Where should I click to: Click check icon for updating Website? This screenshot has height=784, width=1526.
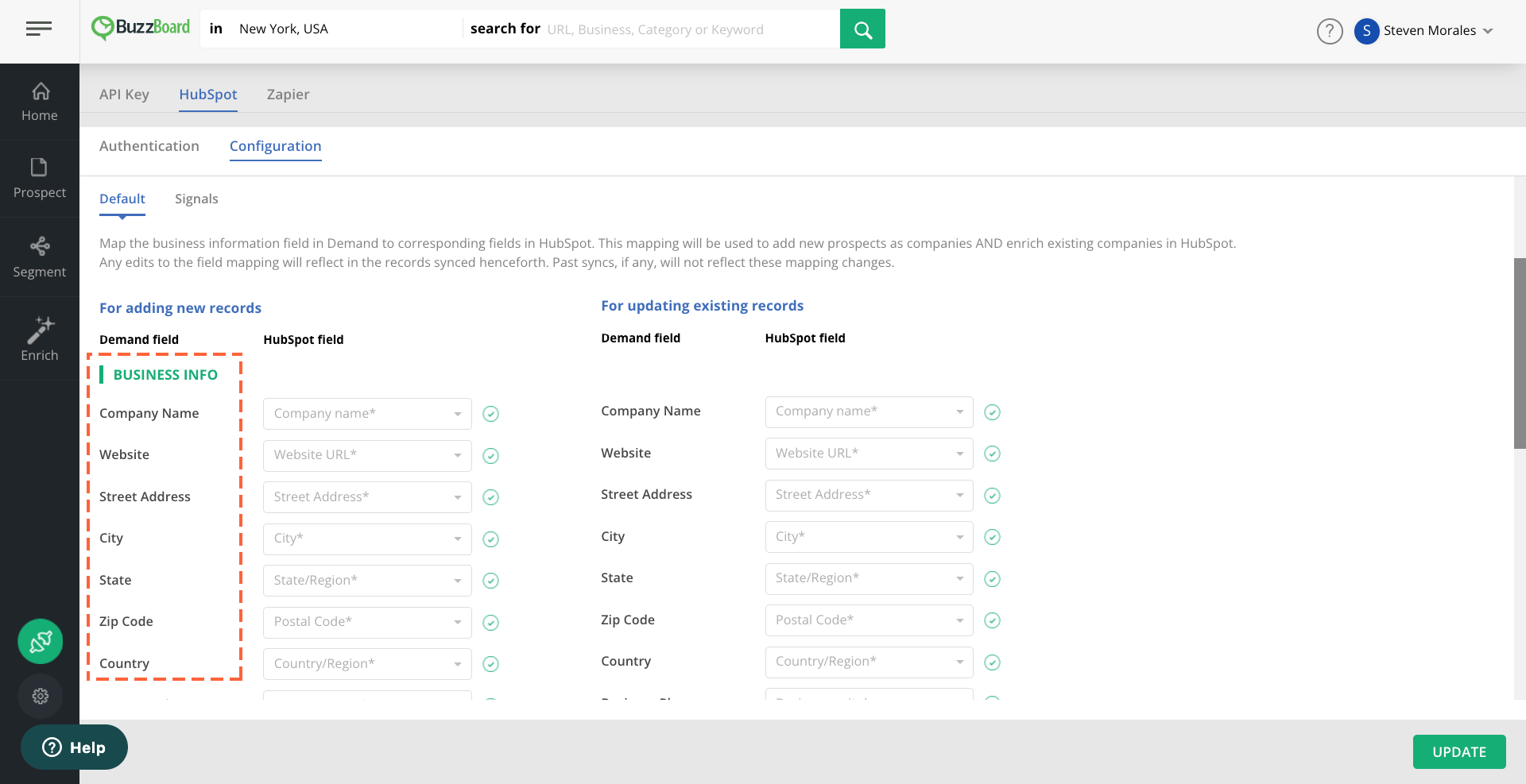point(992,454)
